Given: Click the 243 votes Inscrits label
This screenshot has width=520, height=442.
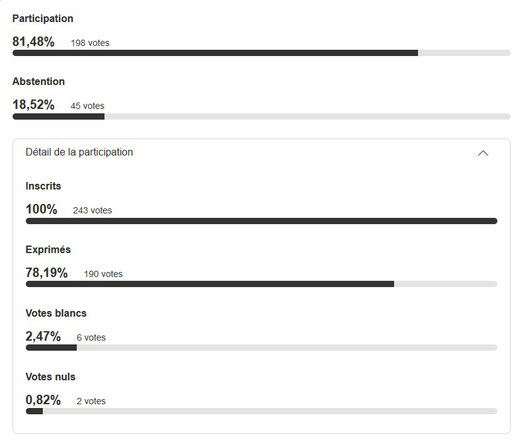Looking at the screenshot, I should [x=92, y=211].
